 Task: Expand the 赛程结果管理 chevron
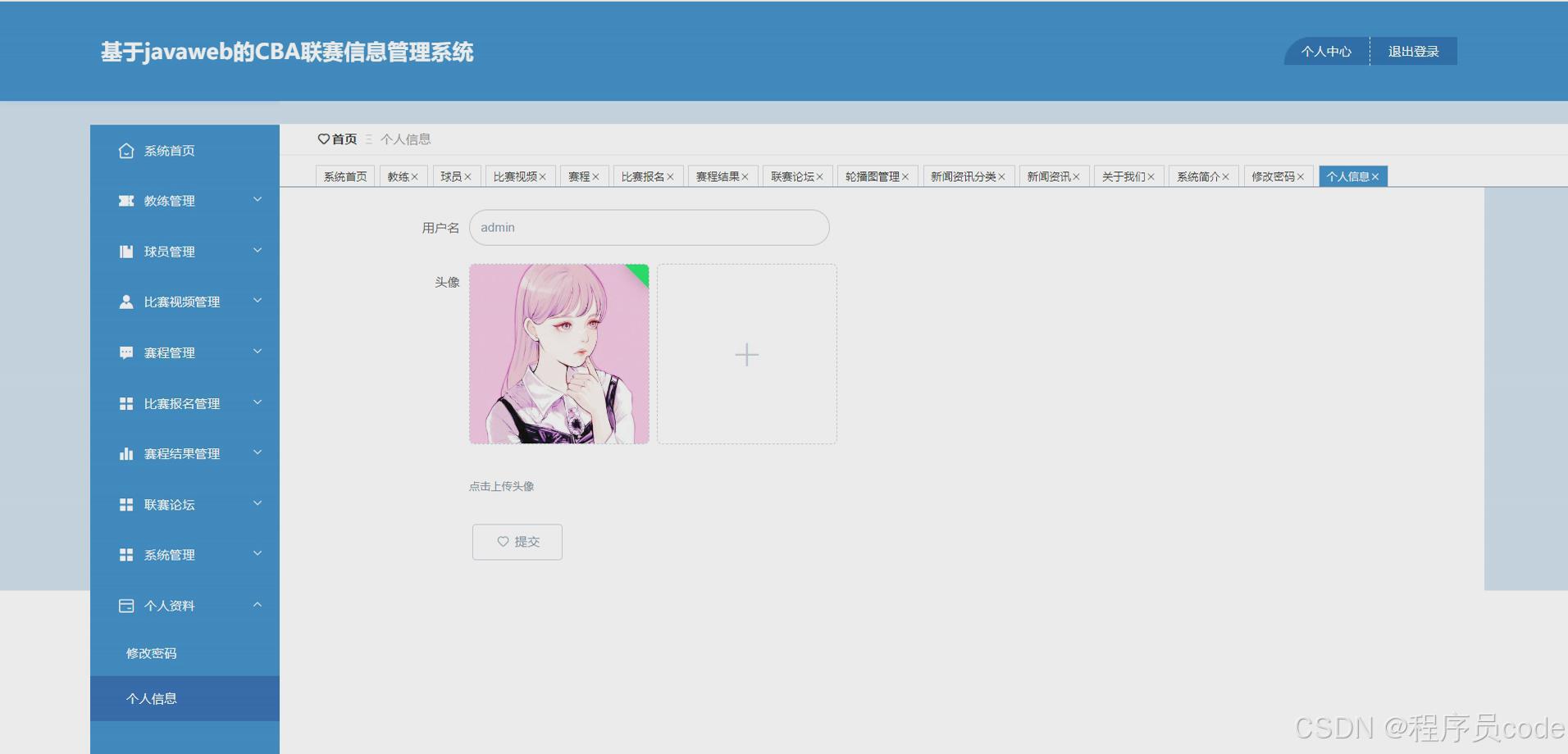pos(258,452)
